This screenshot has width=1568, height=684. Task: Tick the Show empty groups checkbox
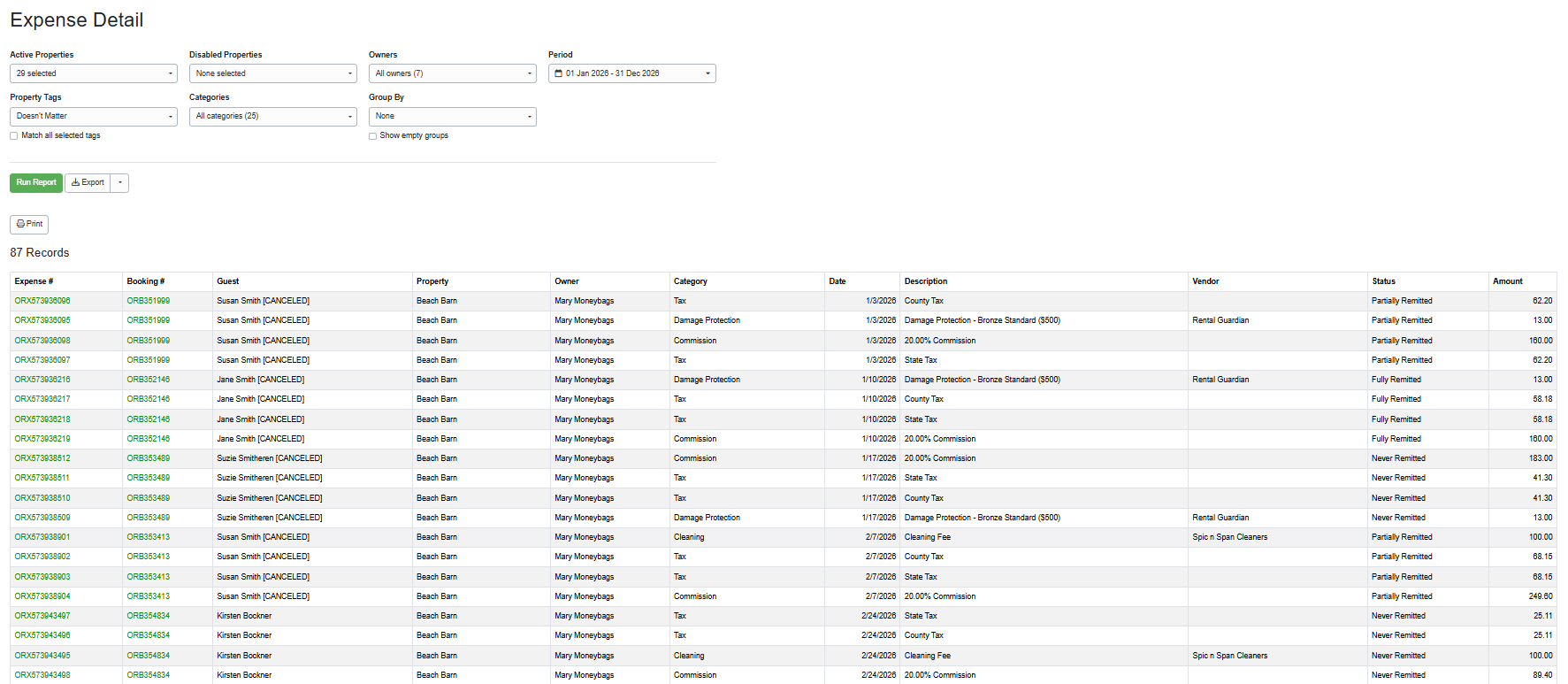coord(372,136)
